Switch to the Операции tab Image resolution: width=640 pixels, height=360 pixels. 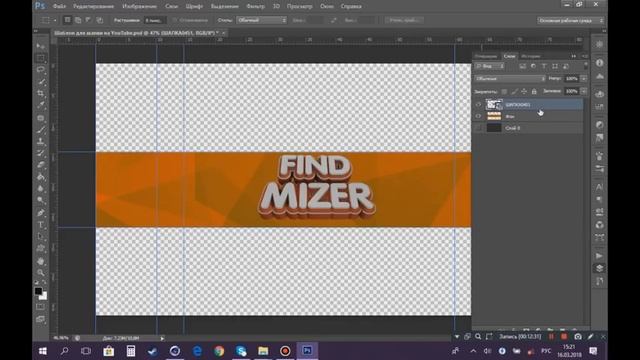[486, 56]
